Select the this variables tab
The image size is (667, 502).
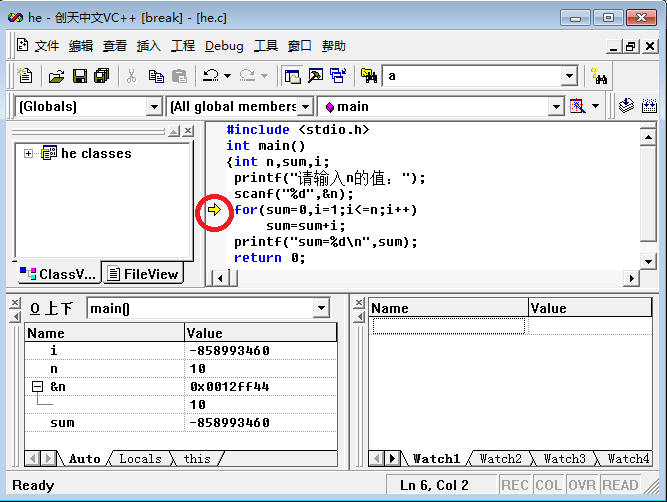click(197, 459)
